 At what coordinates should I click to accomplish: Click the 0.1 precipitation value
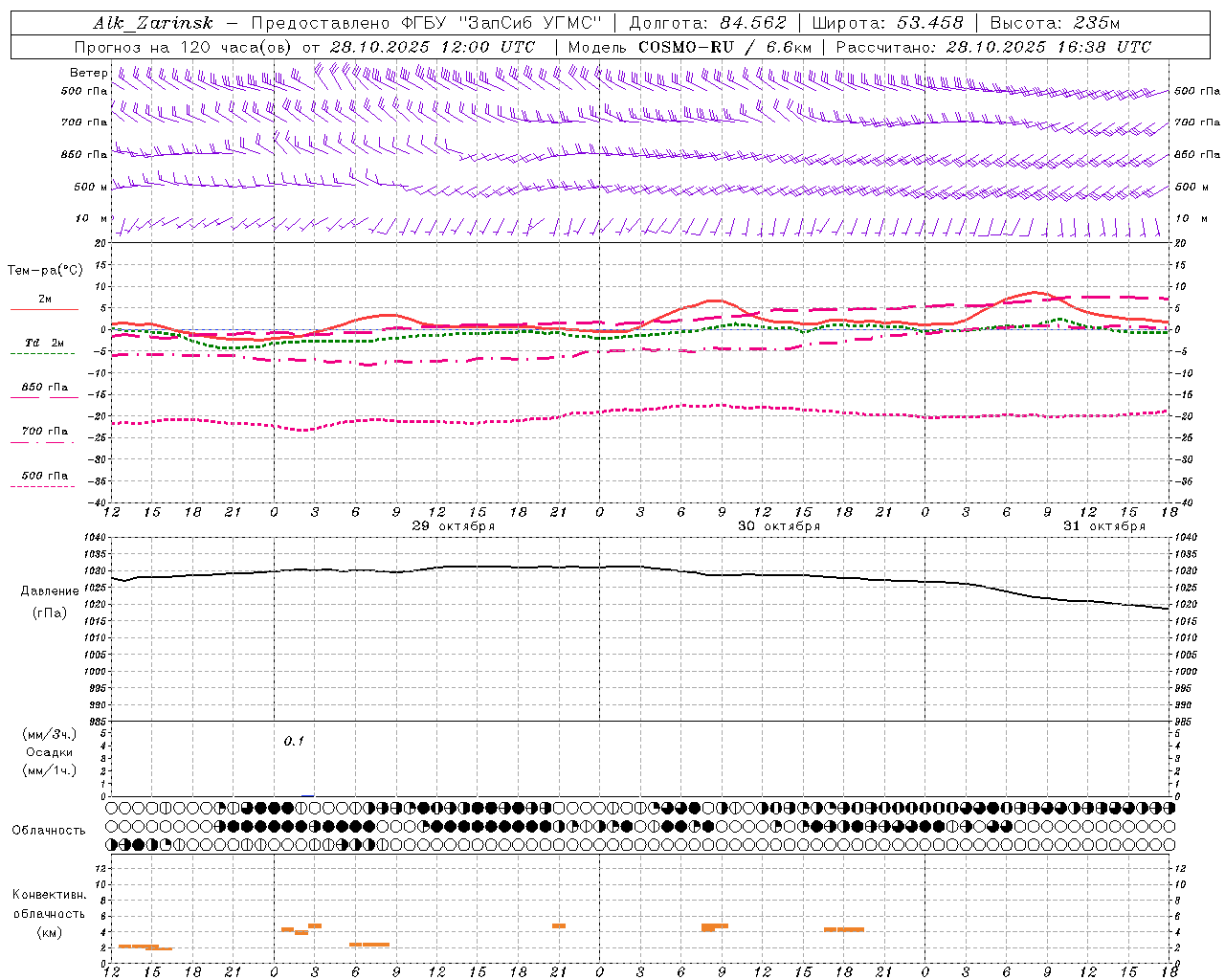[x=294, y=742]
